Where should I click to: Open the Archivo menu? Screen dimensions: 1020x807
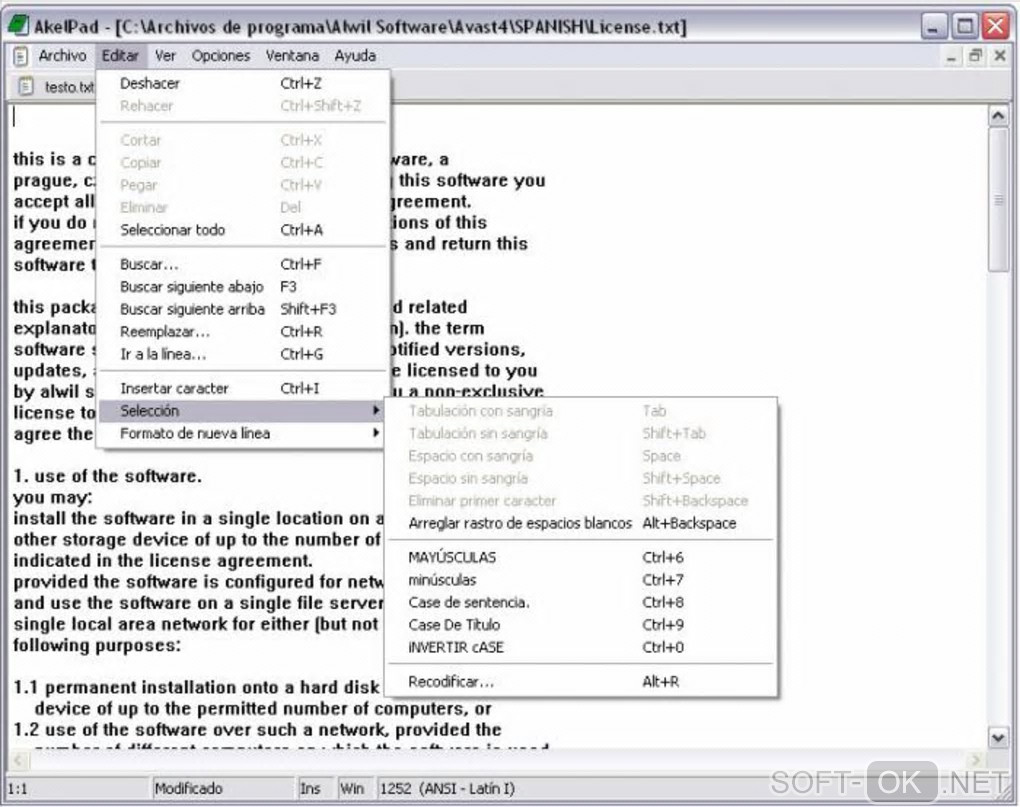pos(62,56)
